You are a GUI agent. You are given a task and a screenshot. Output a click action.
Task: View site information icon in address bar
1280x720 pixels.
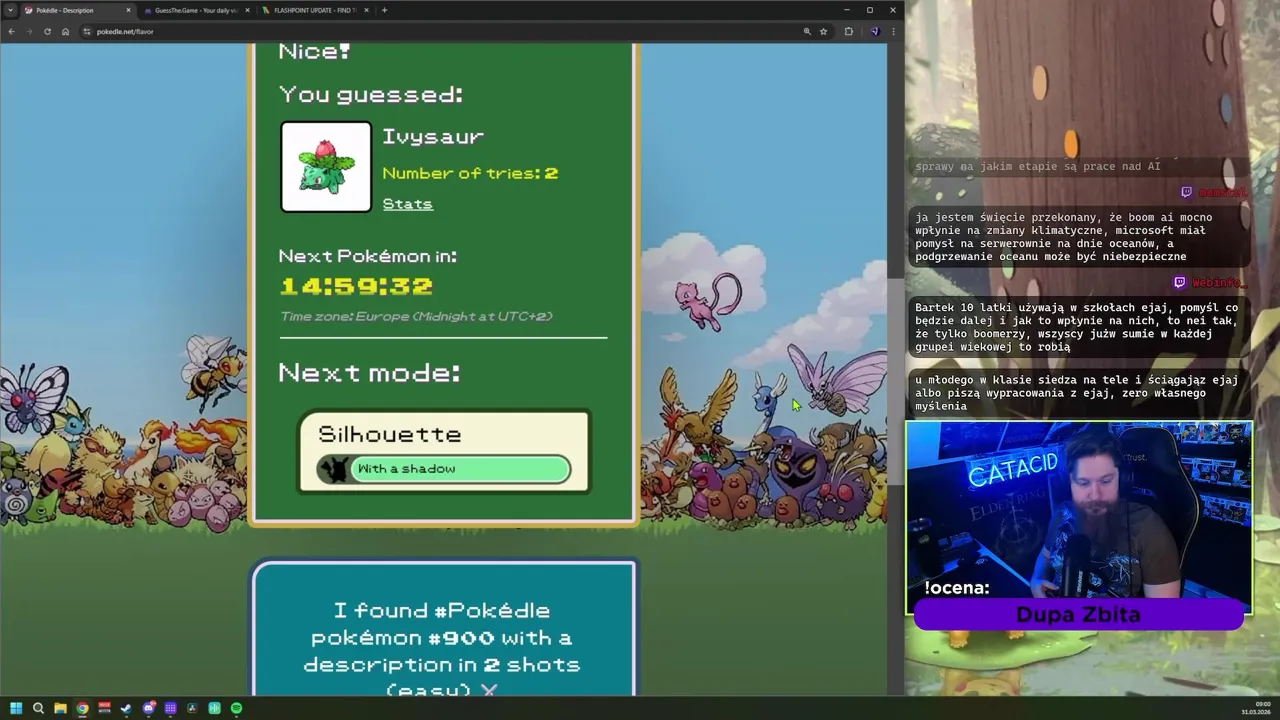87,31
